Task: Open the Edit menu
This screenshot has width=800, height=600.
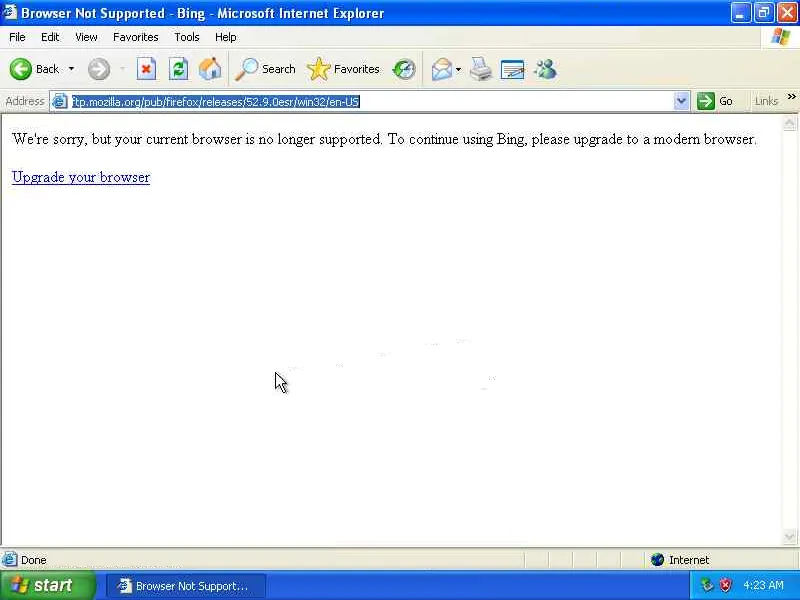Action: tap(50, 37)
